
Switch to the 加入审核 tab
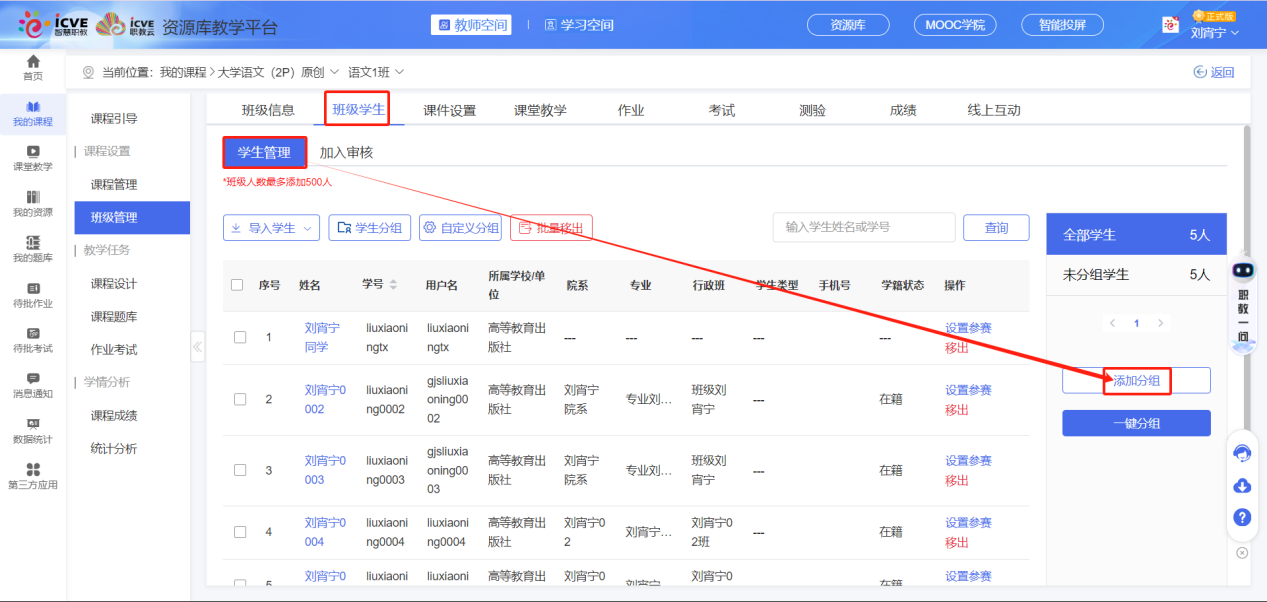click(346, 153)
